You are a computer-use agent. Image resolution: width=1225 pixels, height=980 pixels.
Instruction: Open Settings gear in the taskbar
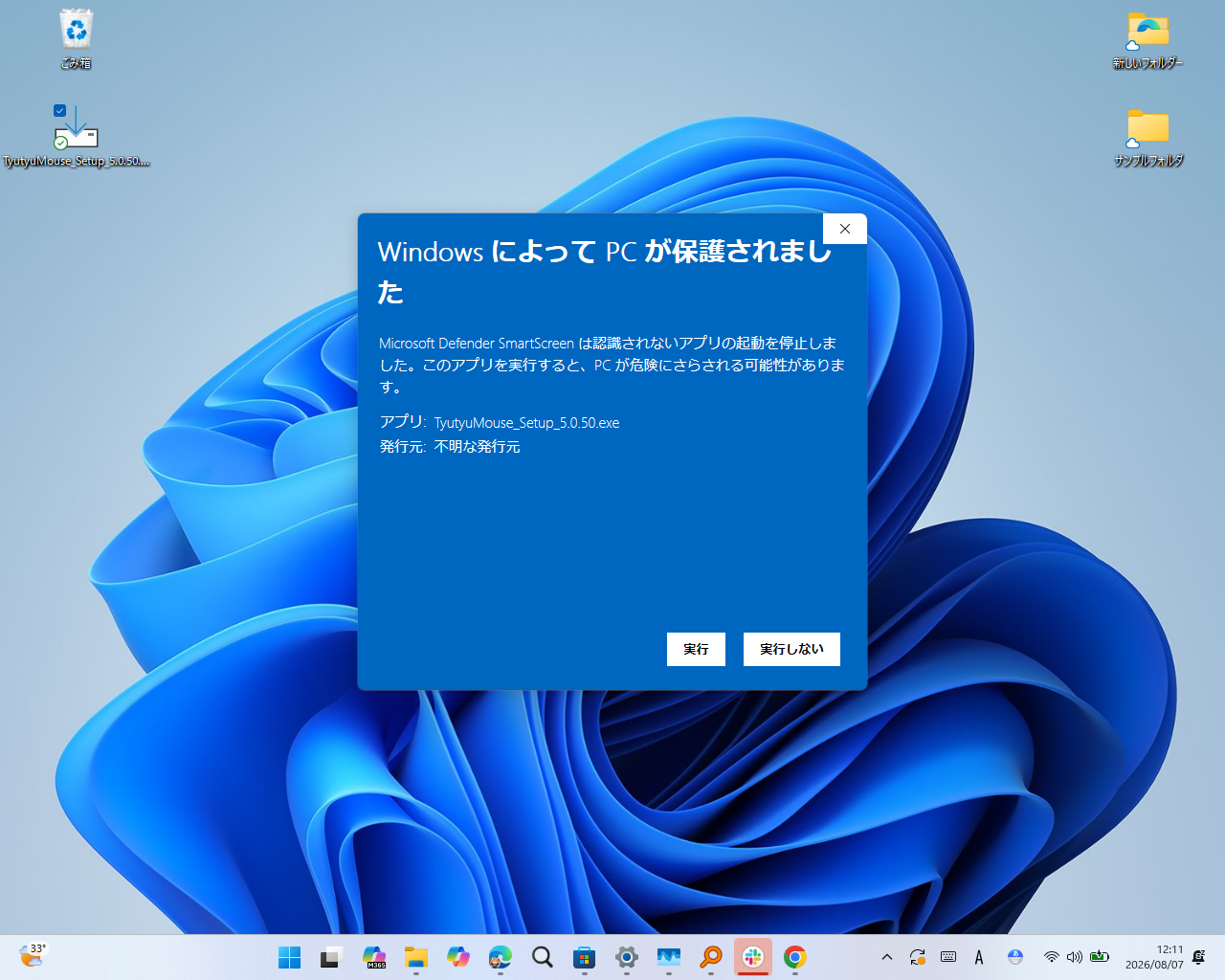coord(626,957)
